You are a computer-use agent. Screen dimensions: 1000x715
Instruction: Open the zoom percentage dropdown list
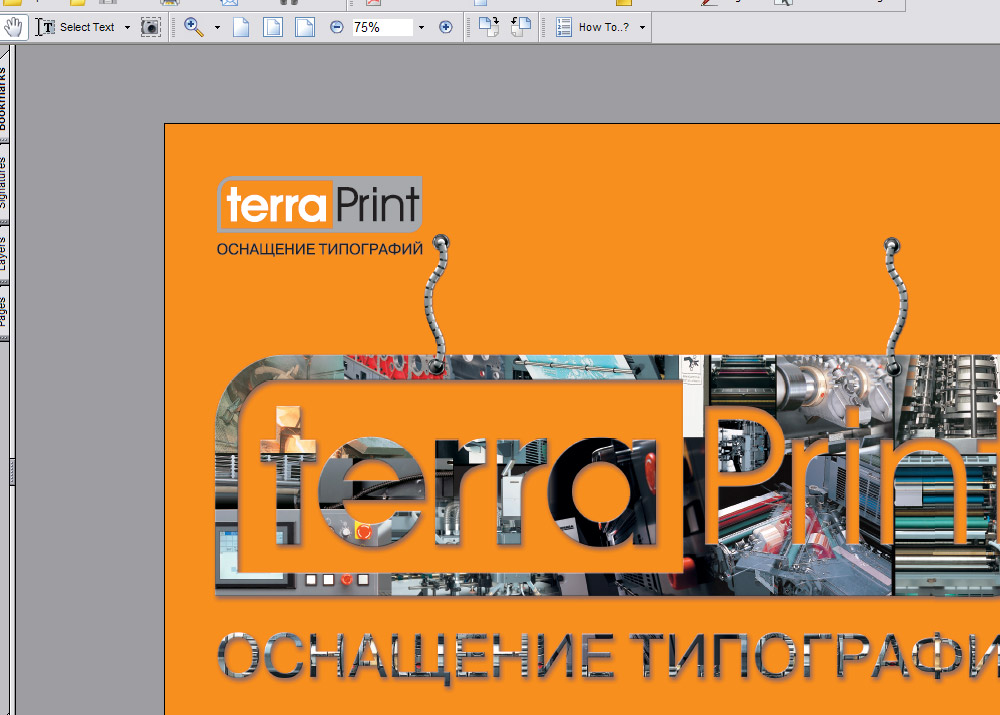click(x=422, y=27)
